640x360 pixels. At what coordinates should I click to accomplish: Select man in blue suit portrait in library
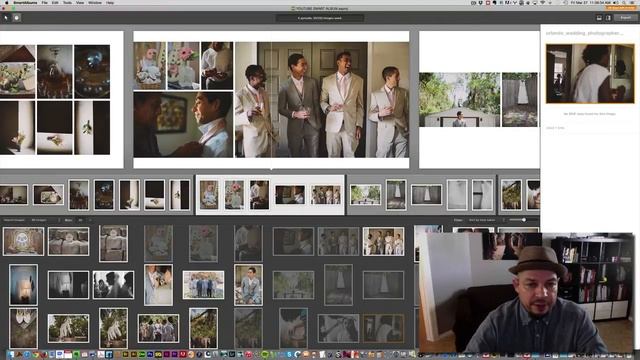248,285
